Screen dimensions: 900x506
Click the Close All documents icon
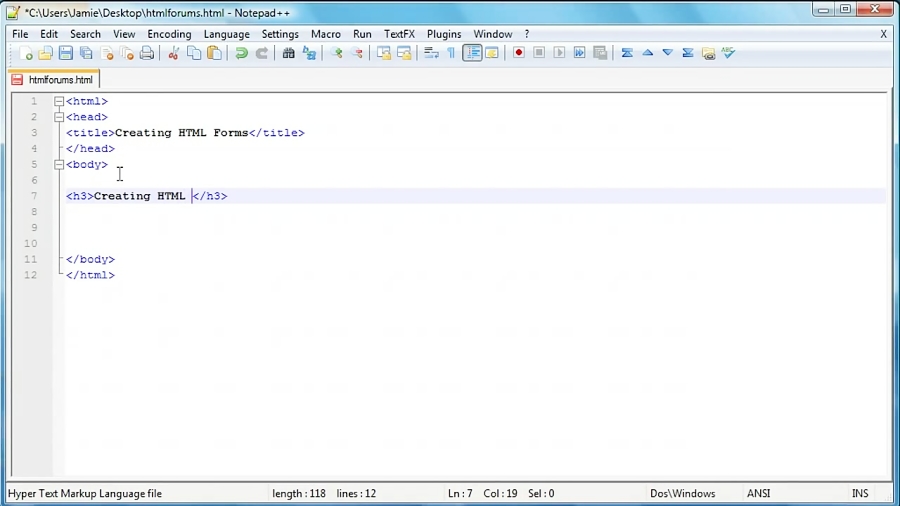tap(127, 53)
